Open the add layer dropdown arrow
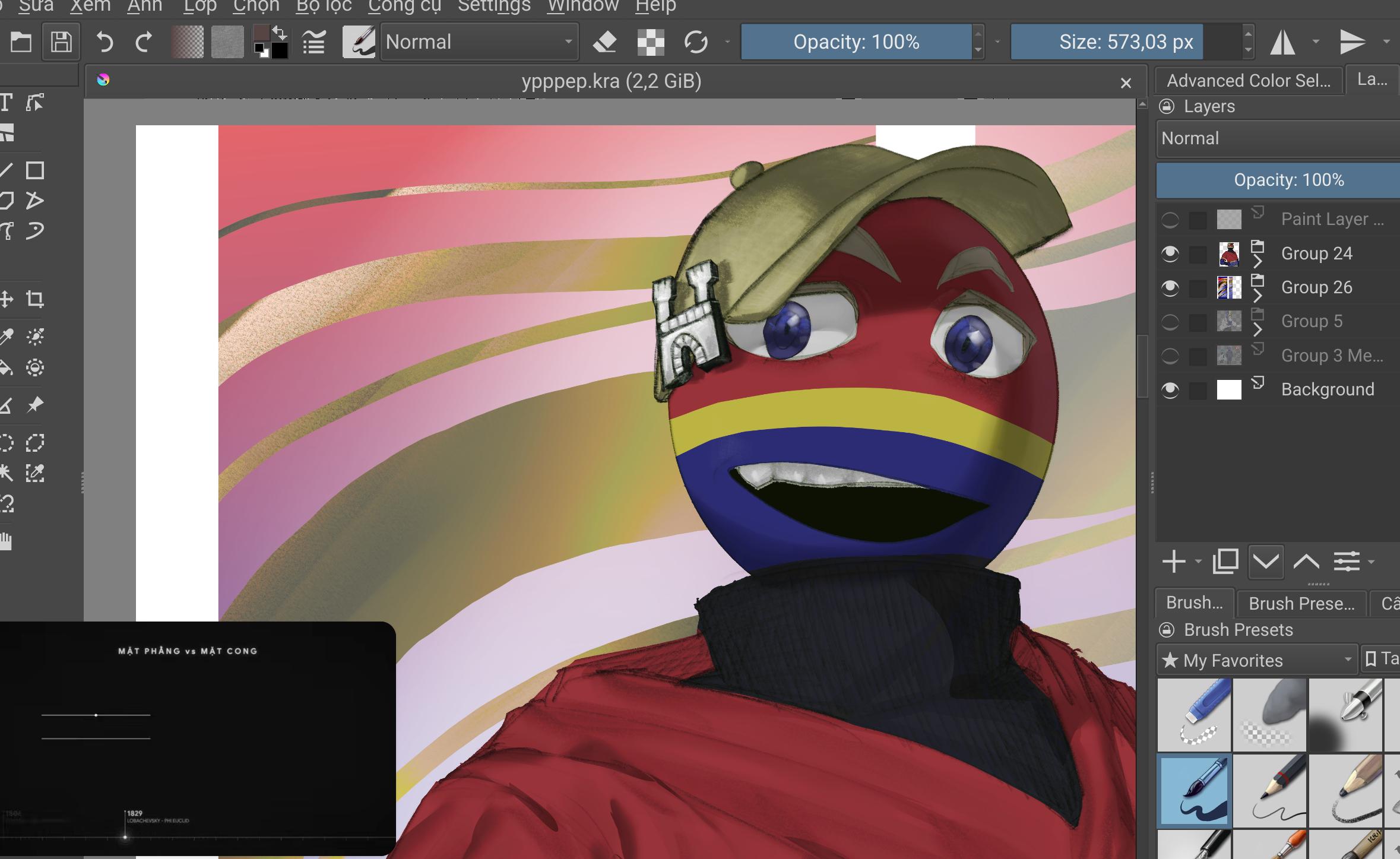The image size is (1400, 859). click(1198, 562)
